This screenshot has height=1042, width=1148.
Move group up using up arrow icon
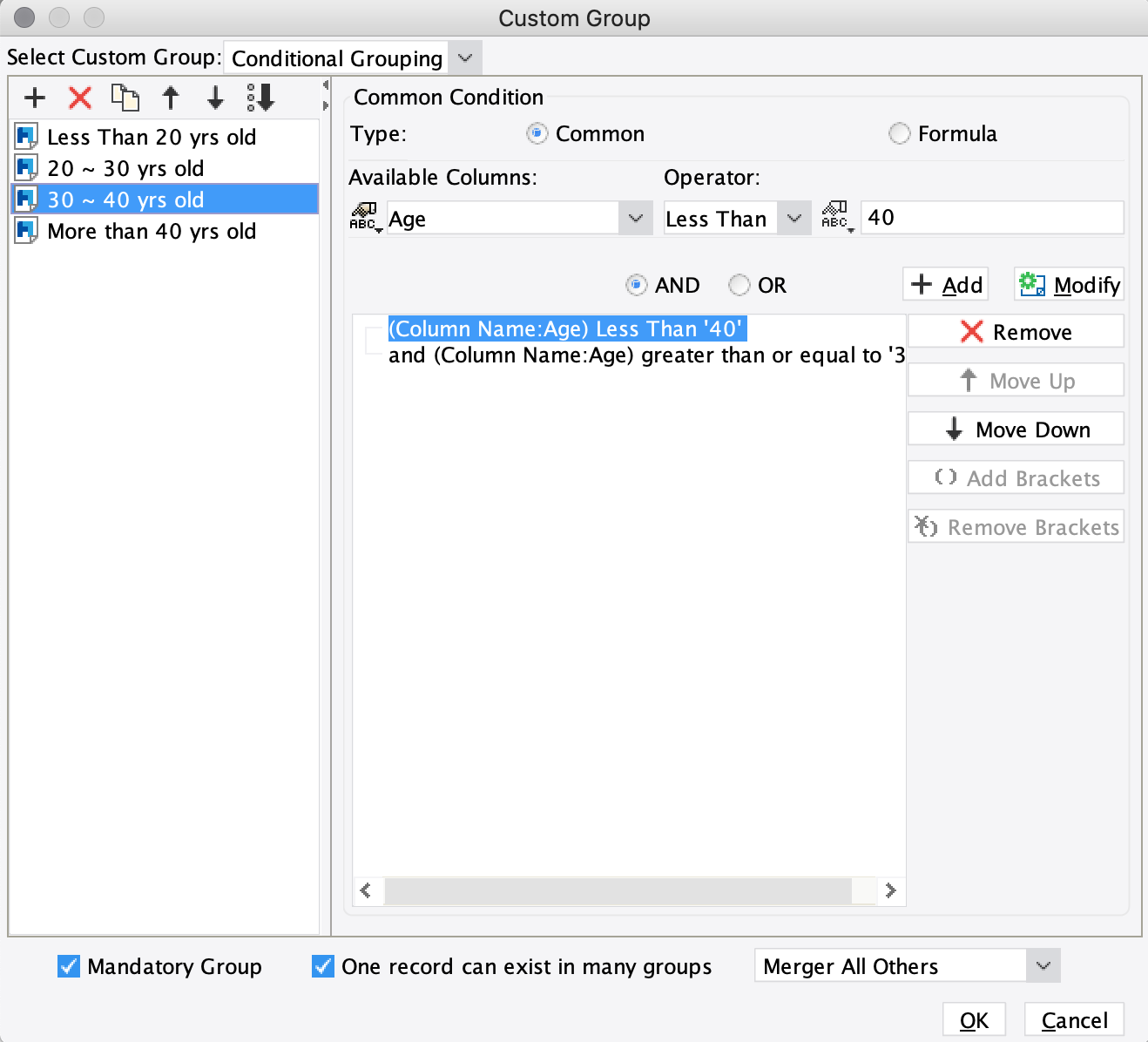(171, 98)
